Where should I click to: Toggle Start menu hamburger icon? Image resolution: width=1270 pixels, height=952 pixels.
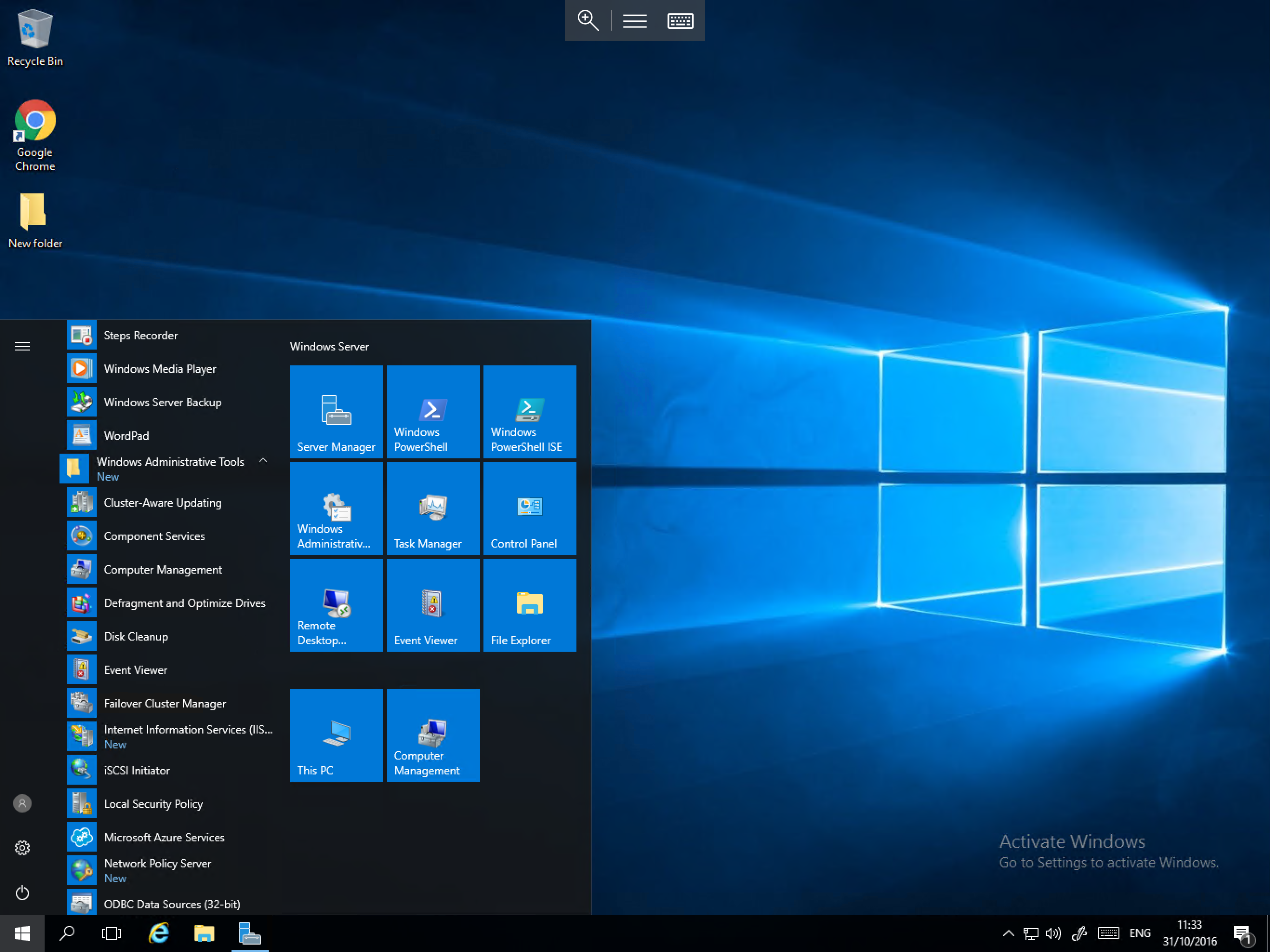22,346
